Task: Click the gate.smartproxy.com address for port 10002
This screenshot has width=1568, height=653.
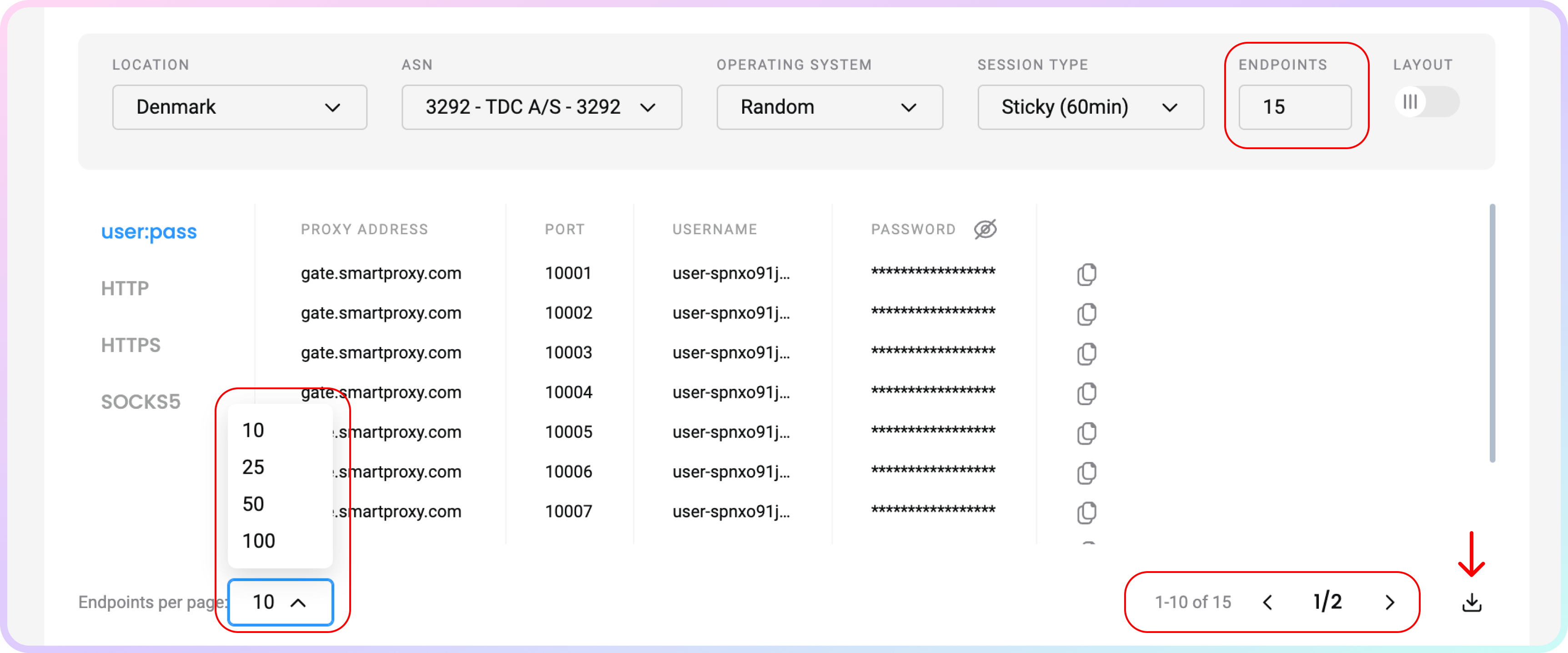Action: point(381,313)
